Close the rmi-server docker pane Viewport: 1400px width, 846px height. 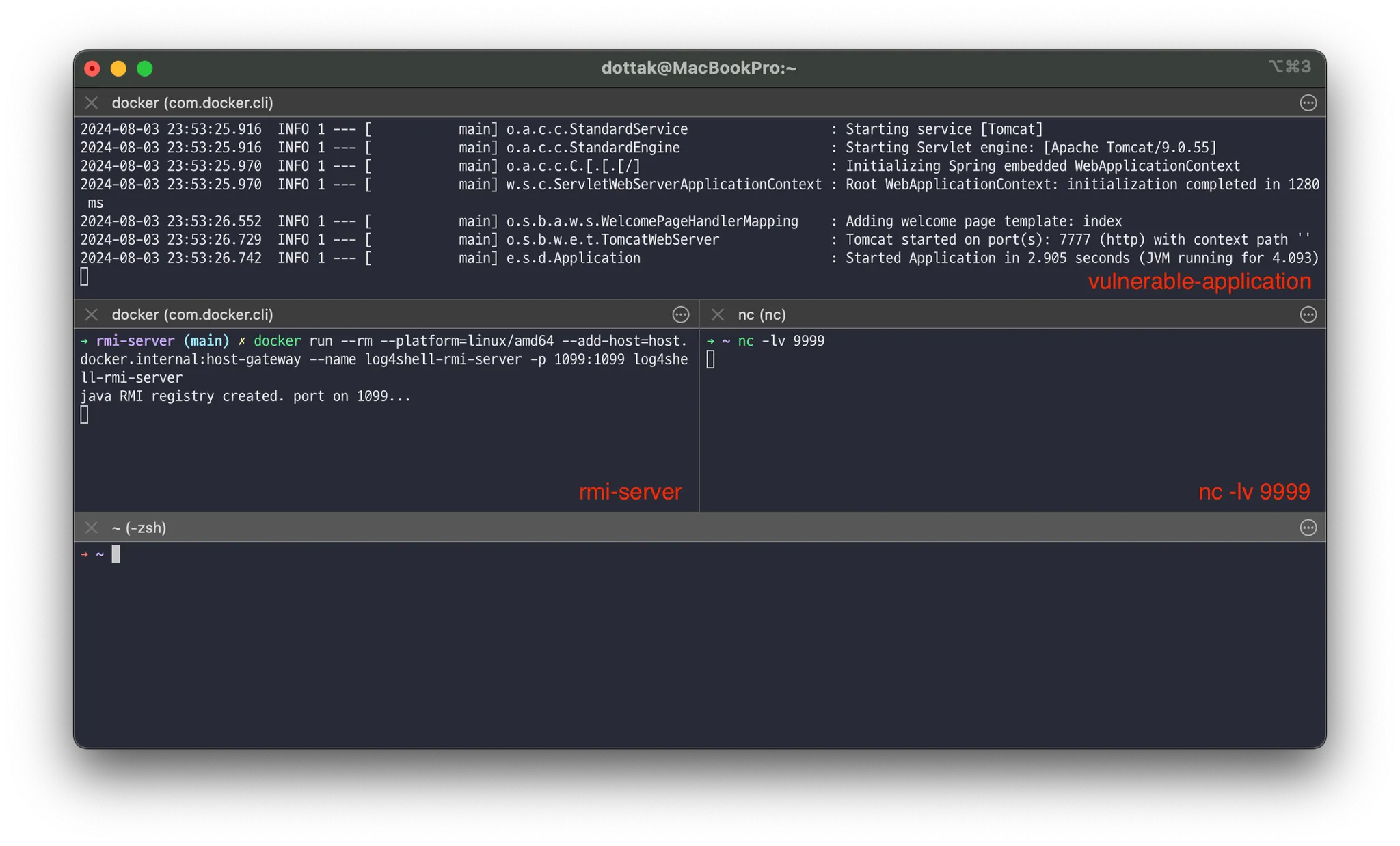tap(91, 315)
